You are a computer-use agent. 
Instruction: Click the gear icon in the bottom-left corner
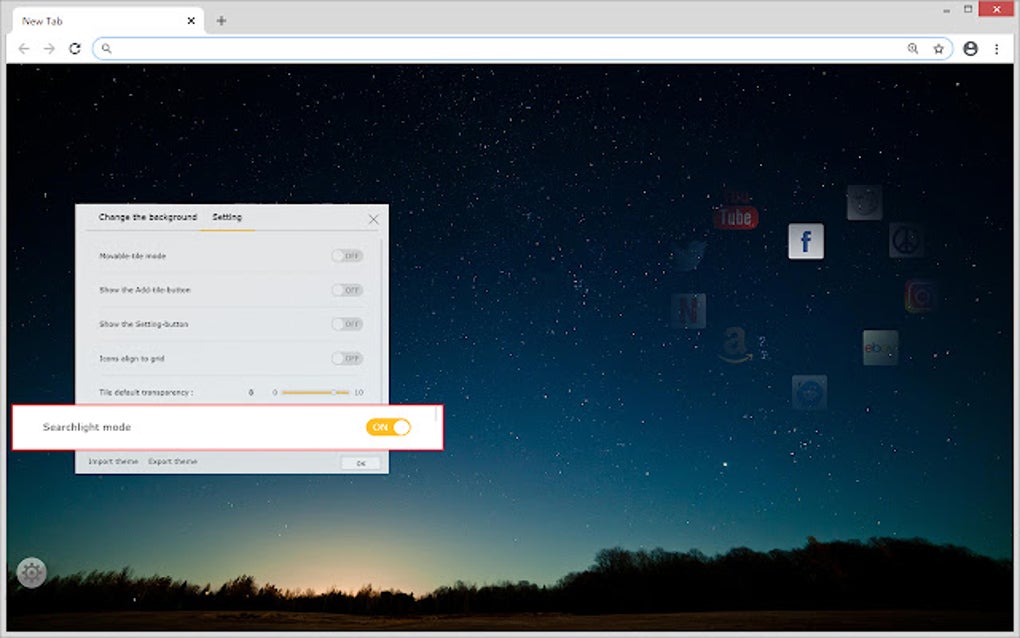[x=31, y=572]
